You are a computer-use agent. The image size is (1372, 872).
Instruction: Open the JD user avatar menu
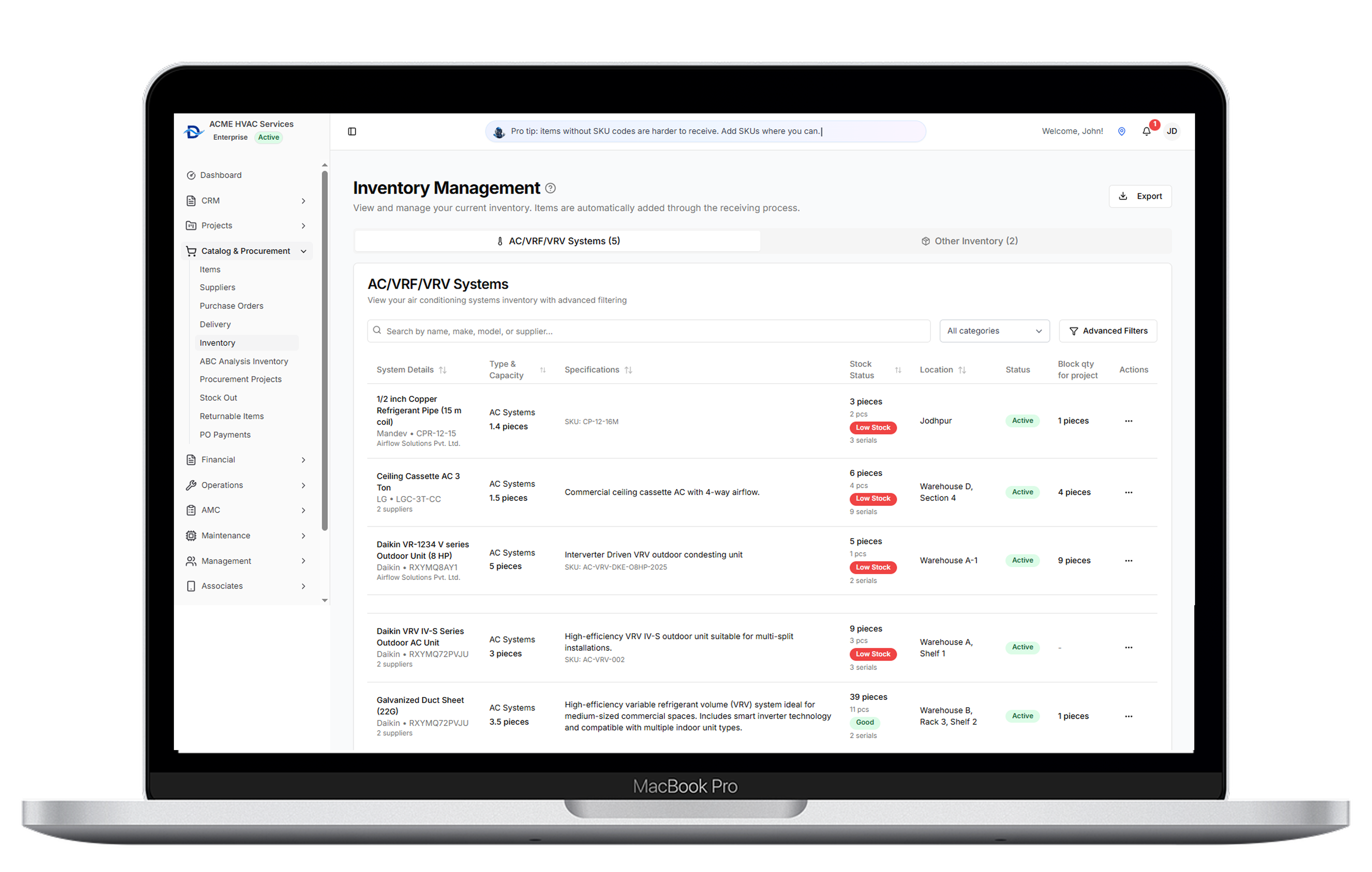(1171, 132)
